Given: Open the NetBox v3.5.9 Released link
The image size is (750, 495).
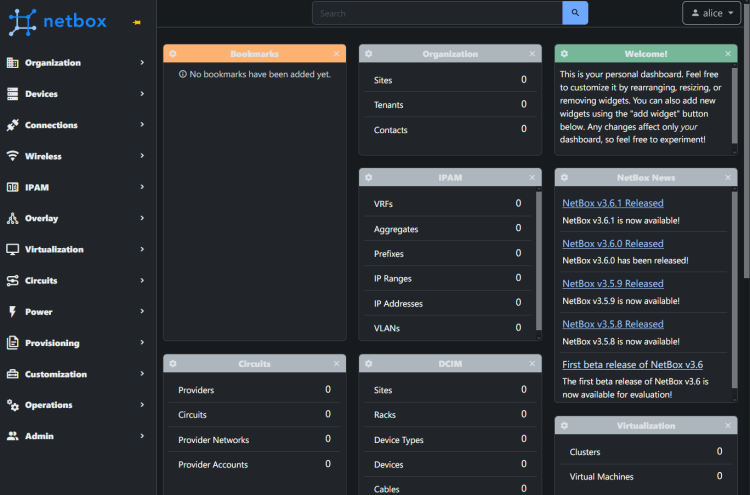Looking at the screenshot, I should (x=613, y=284).
